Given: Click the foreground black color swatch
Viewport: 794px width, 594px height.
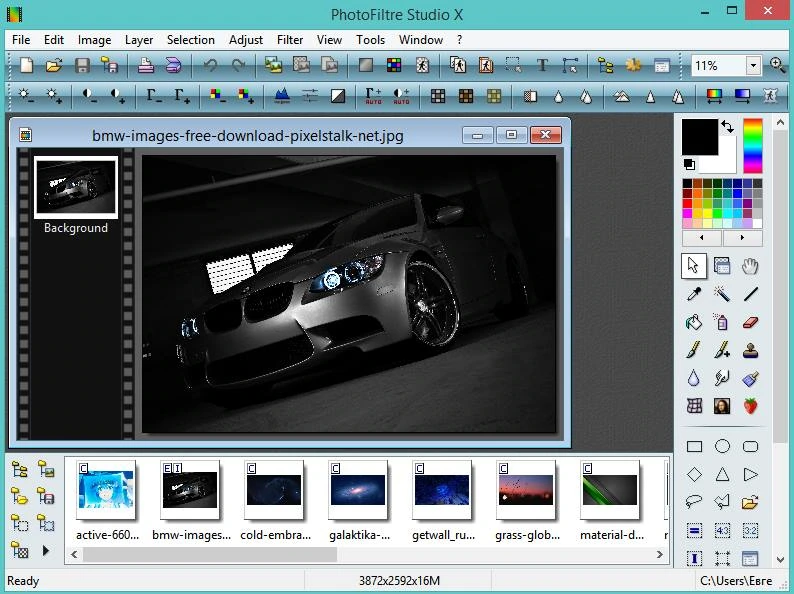Looking at the screenshot, I should (x=699, y=137).
